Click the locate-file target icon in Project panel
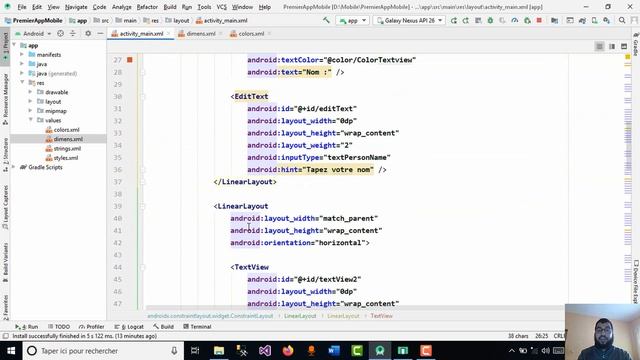Viewport: 640px width, 360px height. (60, 33)
